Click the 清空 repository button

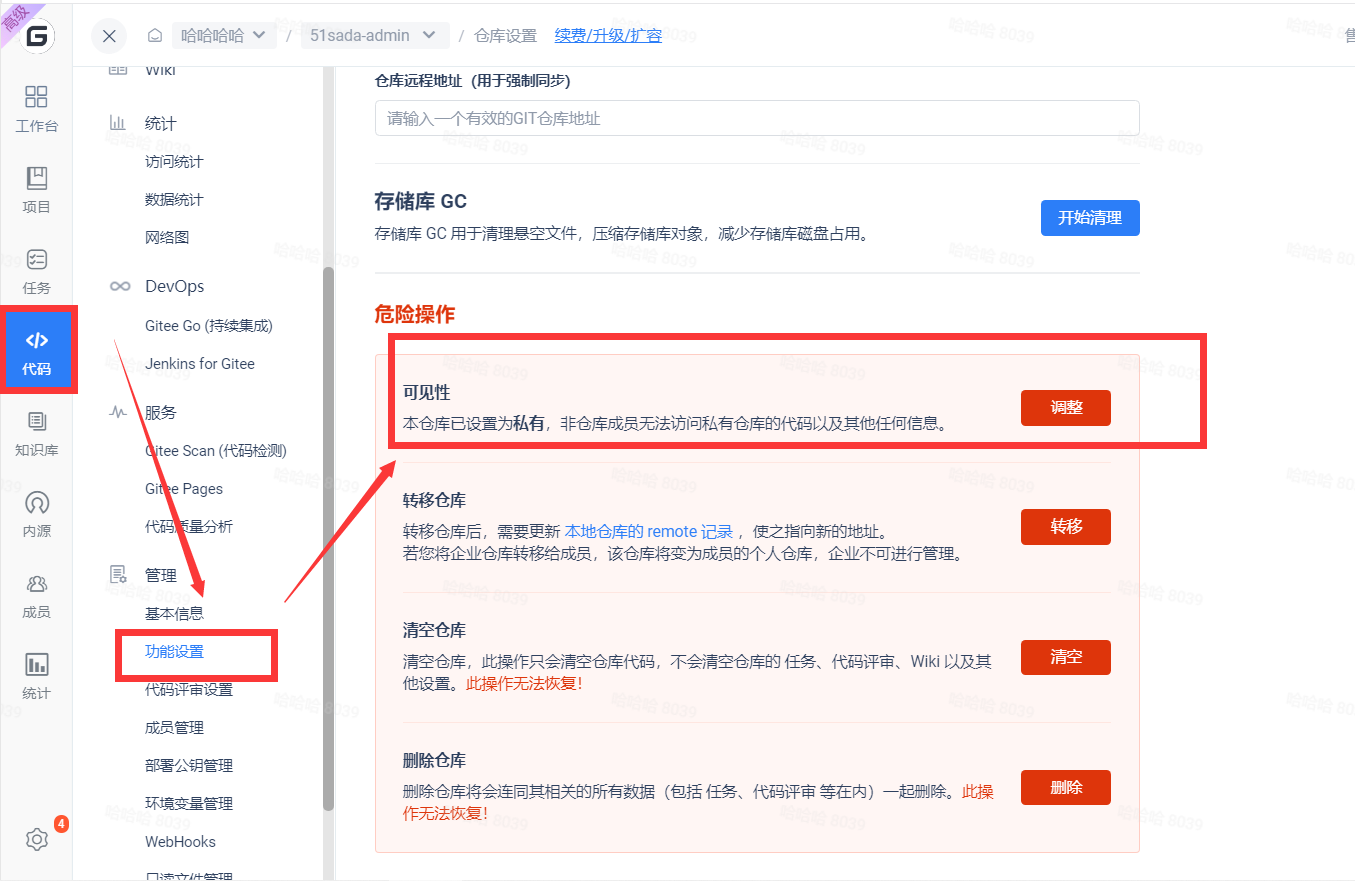1066,658
